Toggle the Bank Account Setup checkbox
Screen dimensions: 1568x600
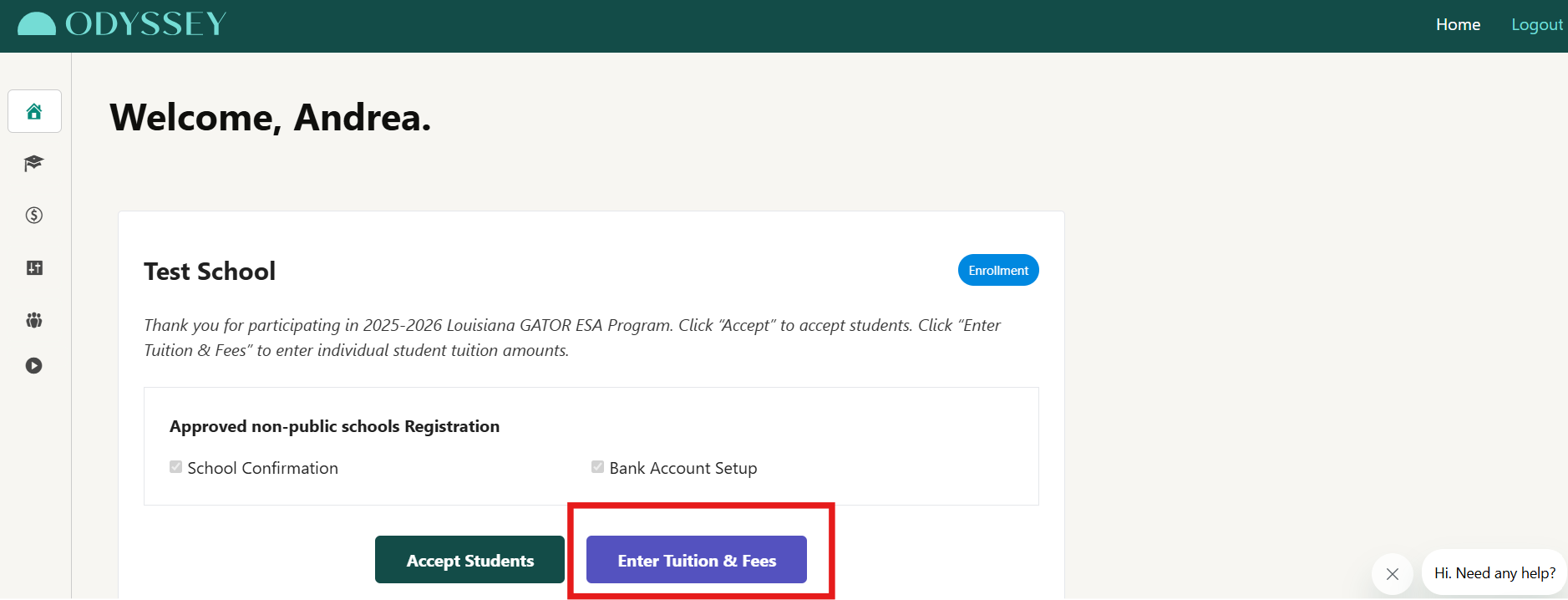(598, 467)
